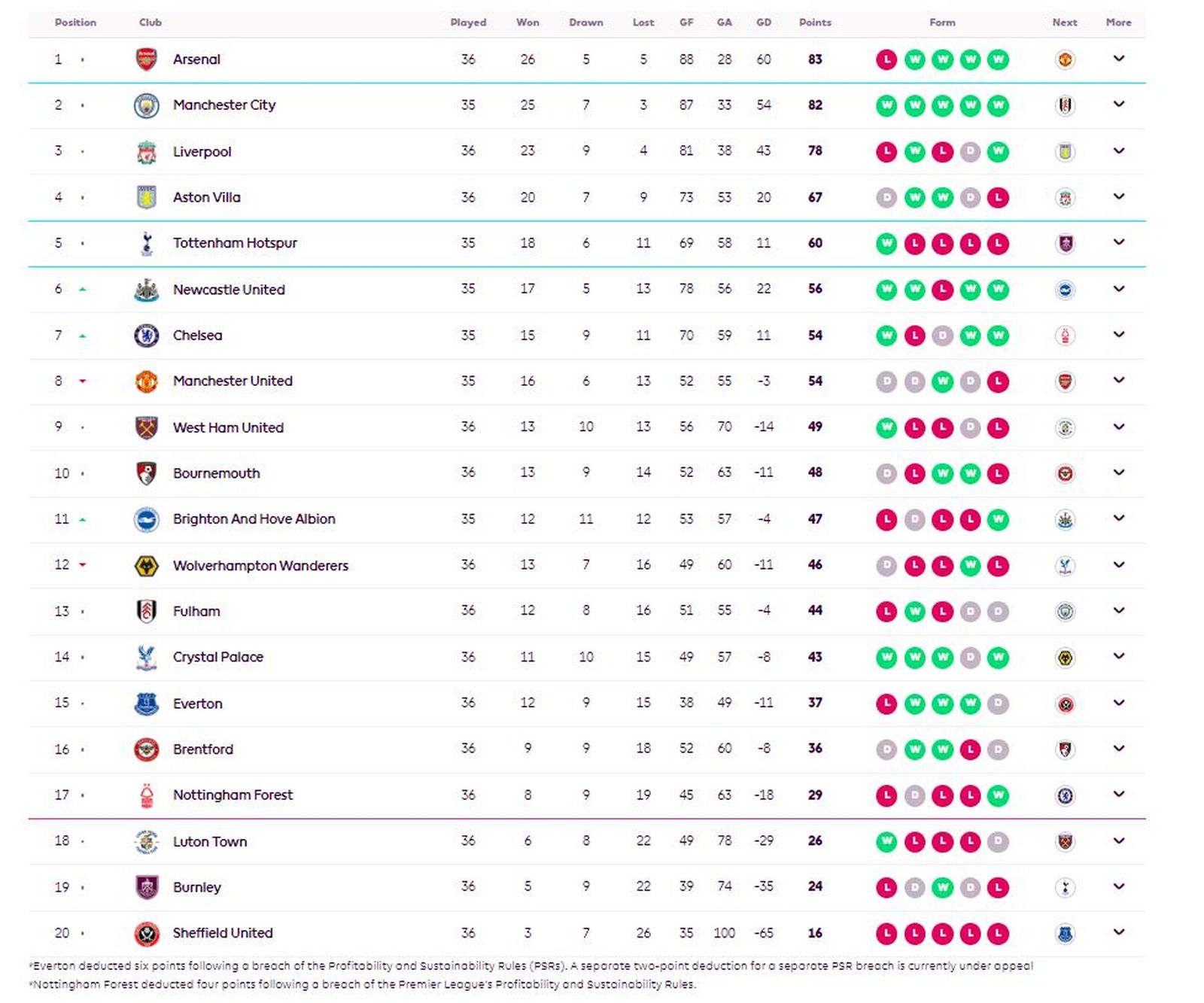Viewport: 1204px width, 1003px height.
Task: Select Burnley badge in Tottenham Hotspur's Next column
Action: click(1065, 242)
